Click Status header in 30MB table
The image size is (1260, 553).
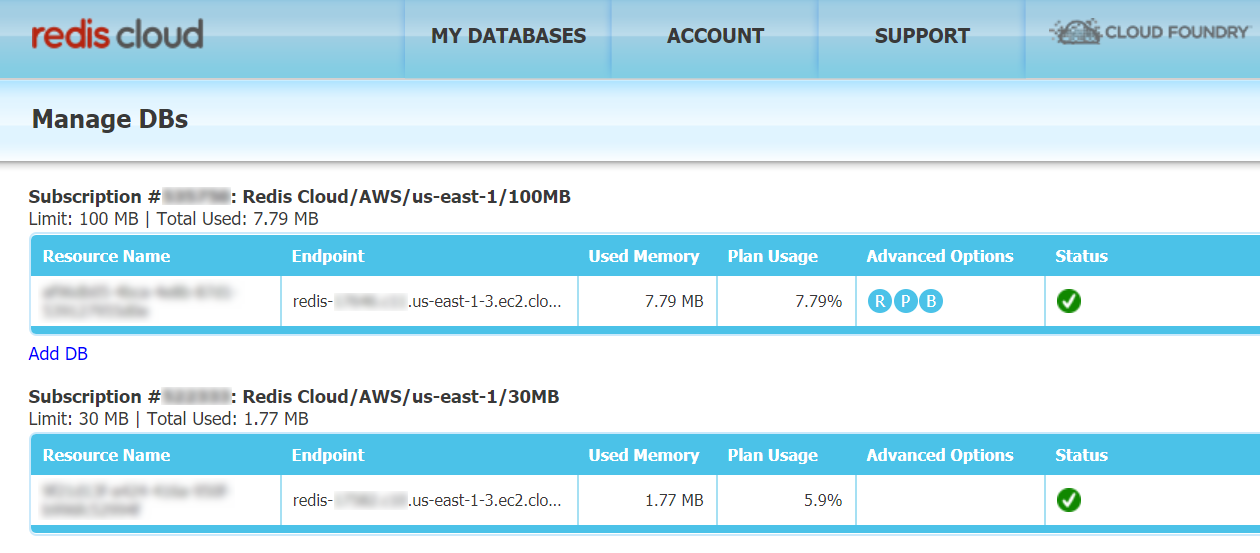(x=1081, y=455)
